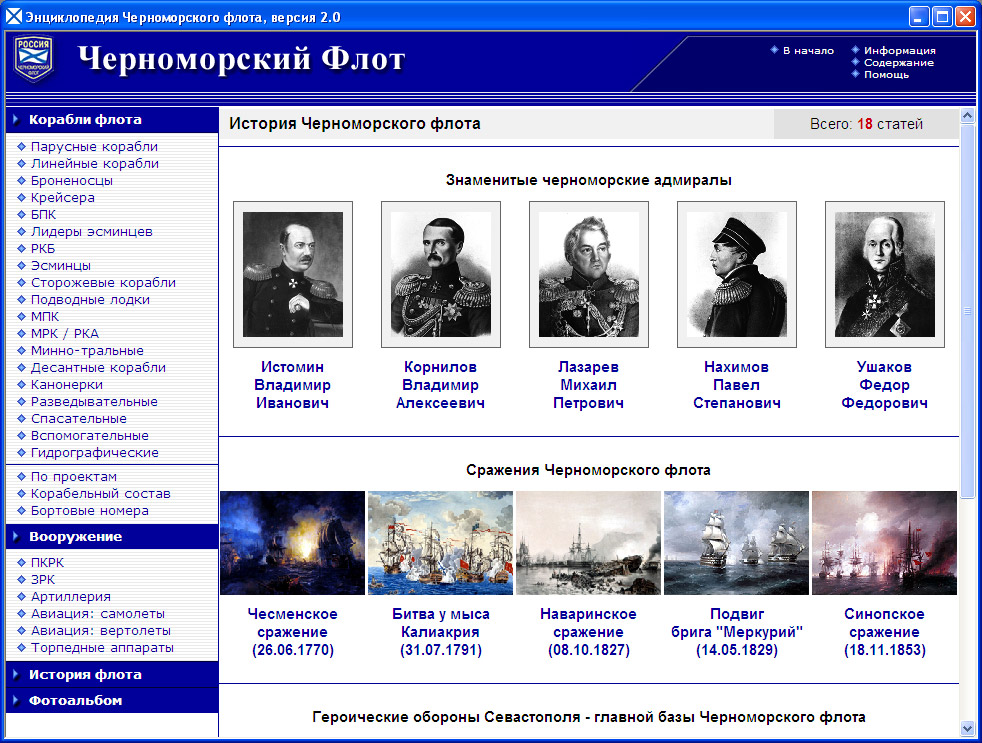Open the Артиллерия category
982x743 pixels.
coord(70,596)
